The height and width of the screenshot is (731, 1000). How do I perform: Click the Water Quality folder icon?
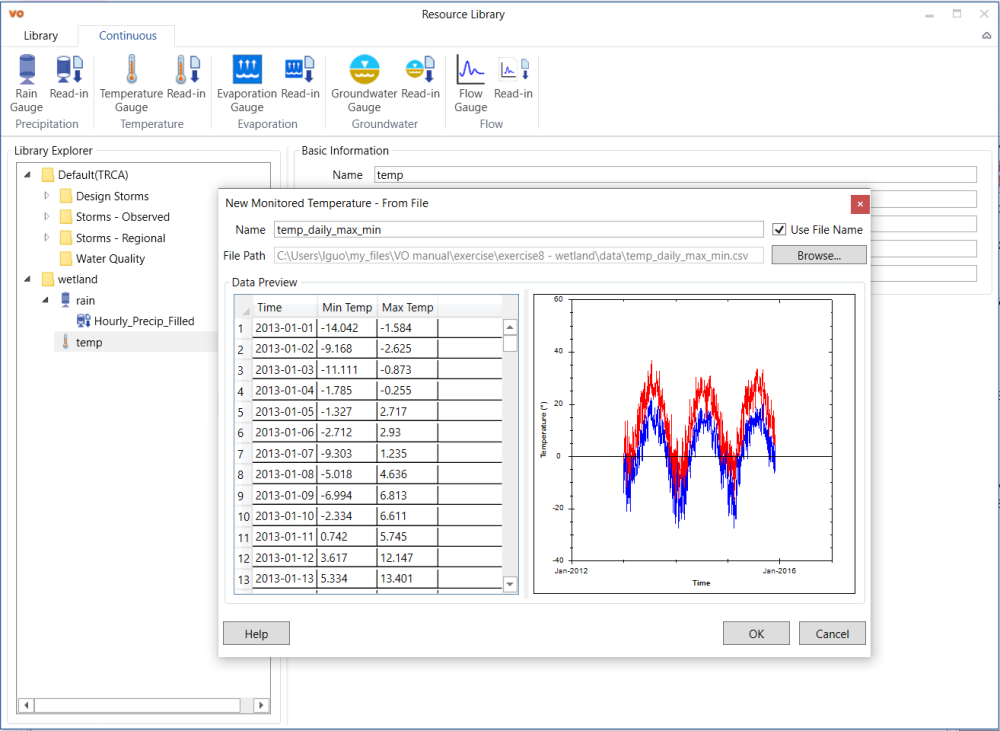(66, 258)
